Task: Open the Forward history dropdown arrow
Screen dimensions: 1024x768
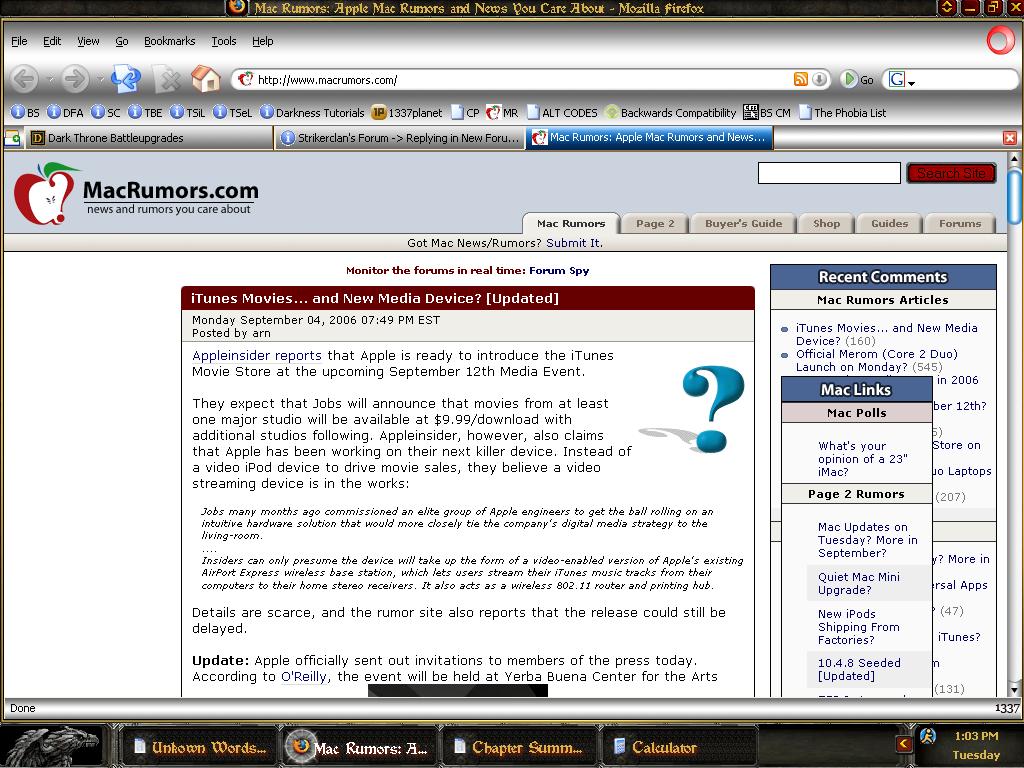Action: [100, 80]
